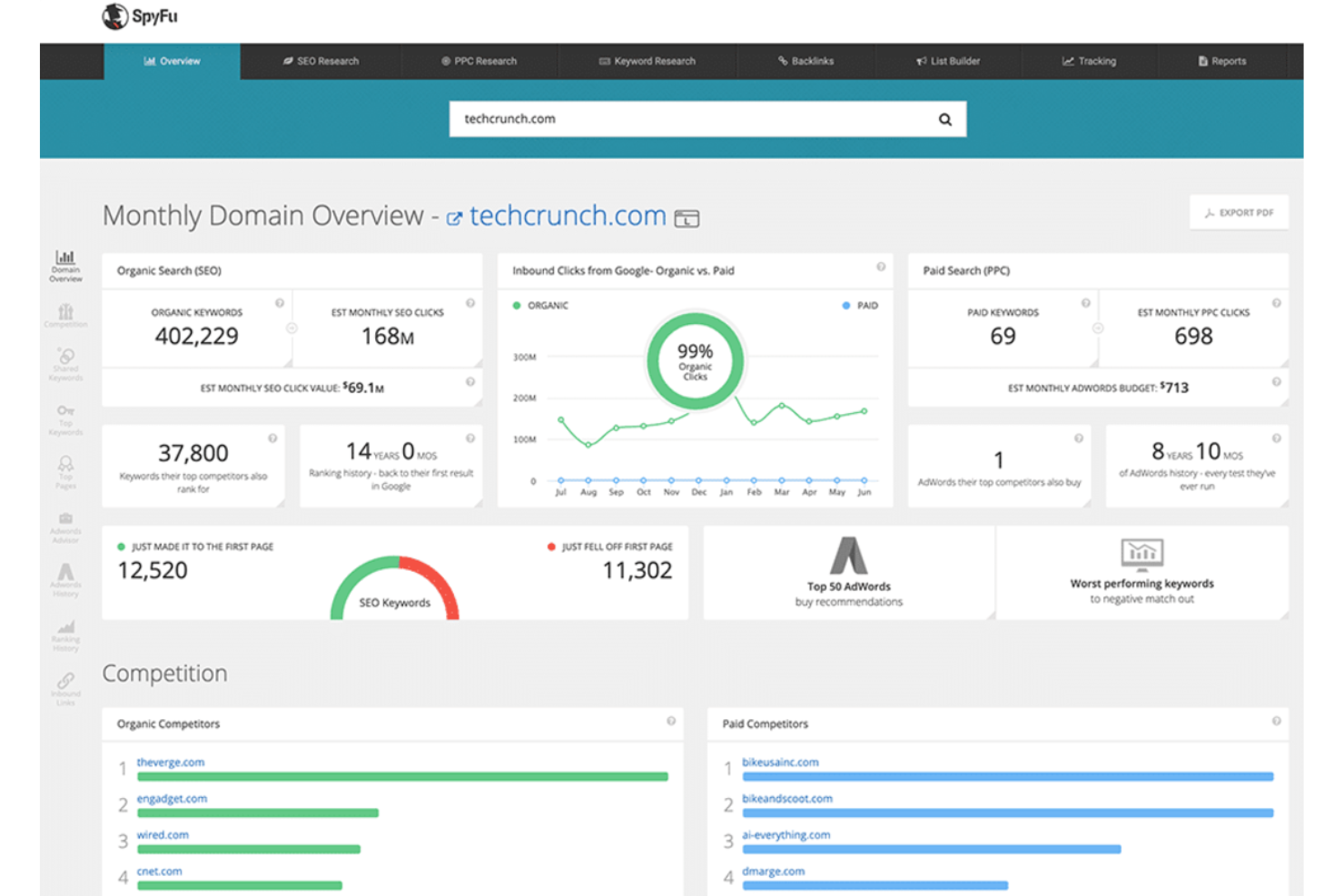Screen dimensions: 1344x896
Task: Open engadget.com competitor link
Action: 172,799
